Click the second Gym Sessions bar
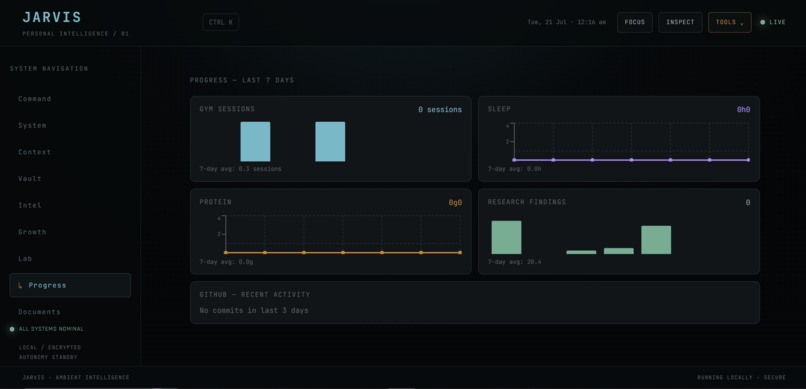Screen dimensions: 806x389 (330, 142)
